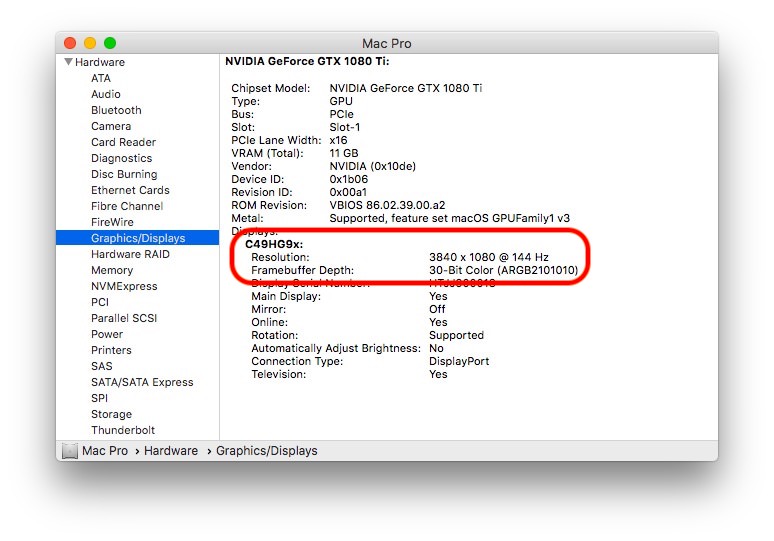Collapse the Hardware disclosure triangle

(x=69, y=62)
